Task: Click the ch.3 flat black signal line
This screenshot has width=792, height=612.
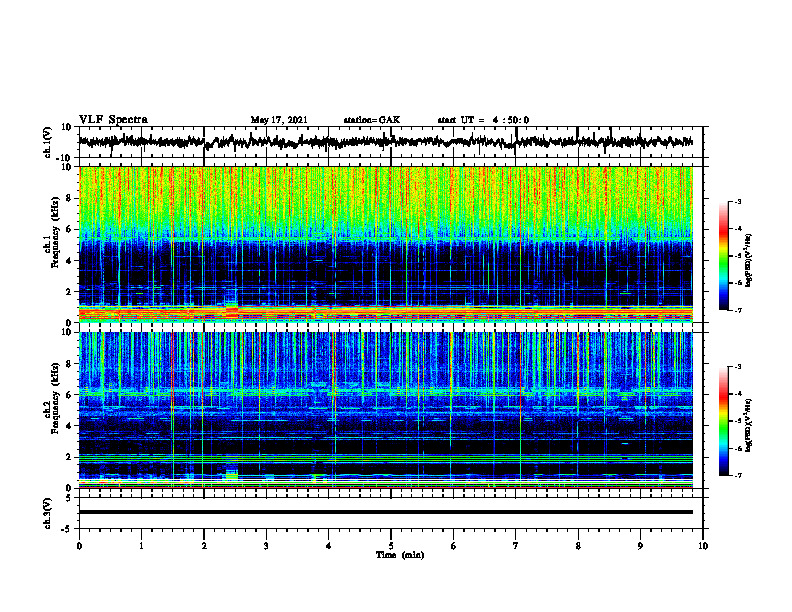Action: click(x=386, y=512)
